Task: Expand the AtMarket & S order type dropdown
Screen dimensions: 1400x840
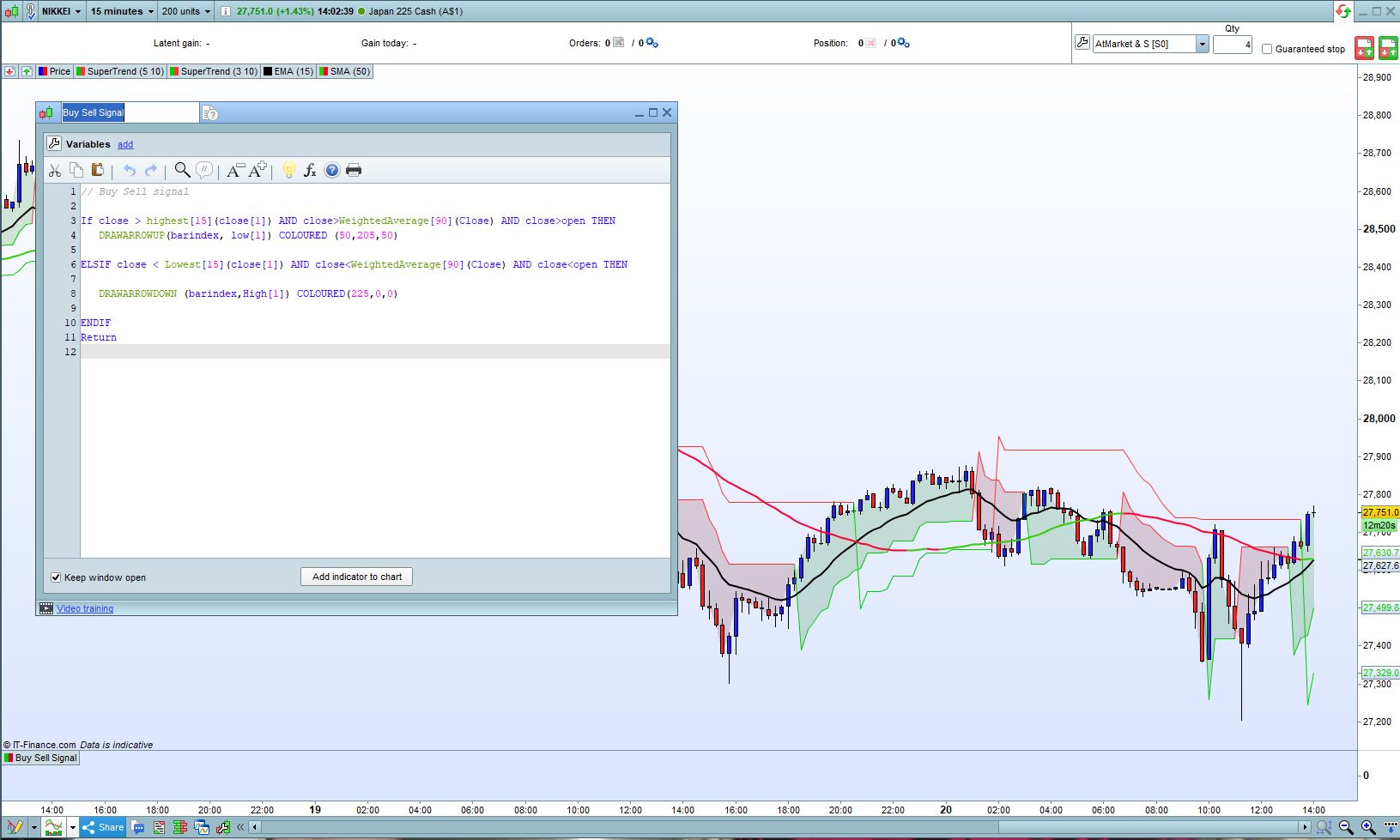Action: pyautogui.click(x=1202, y=44)
